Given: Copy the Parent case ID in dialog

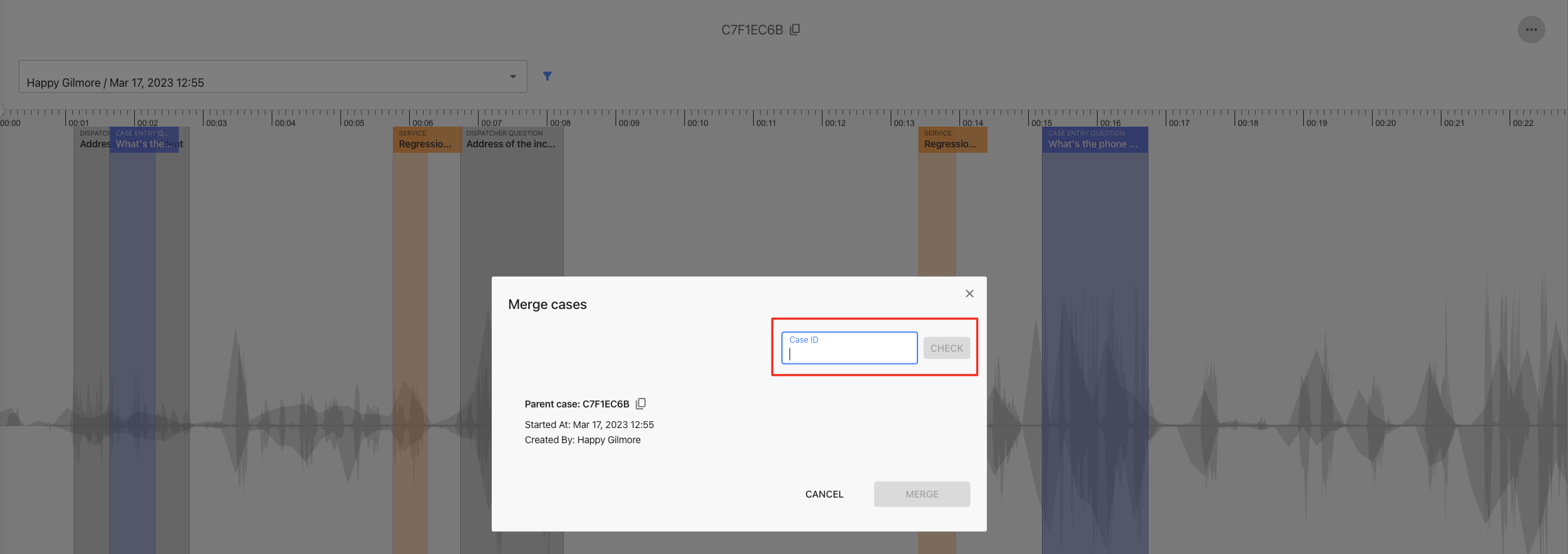Looking at the screenshot, I should (x=641, y=404).
